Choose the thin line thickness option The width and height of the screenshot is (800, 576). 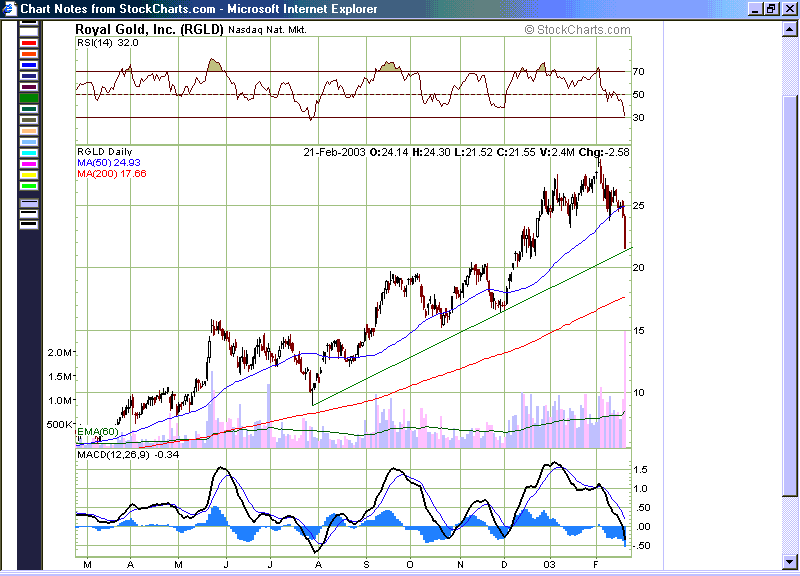pyautogui.click(x=29, y=204)
